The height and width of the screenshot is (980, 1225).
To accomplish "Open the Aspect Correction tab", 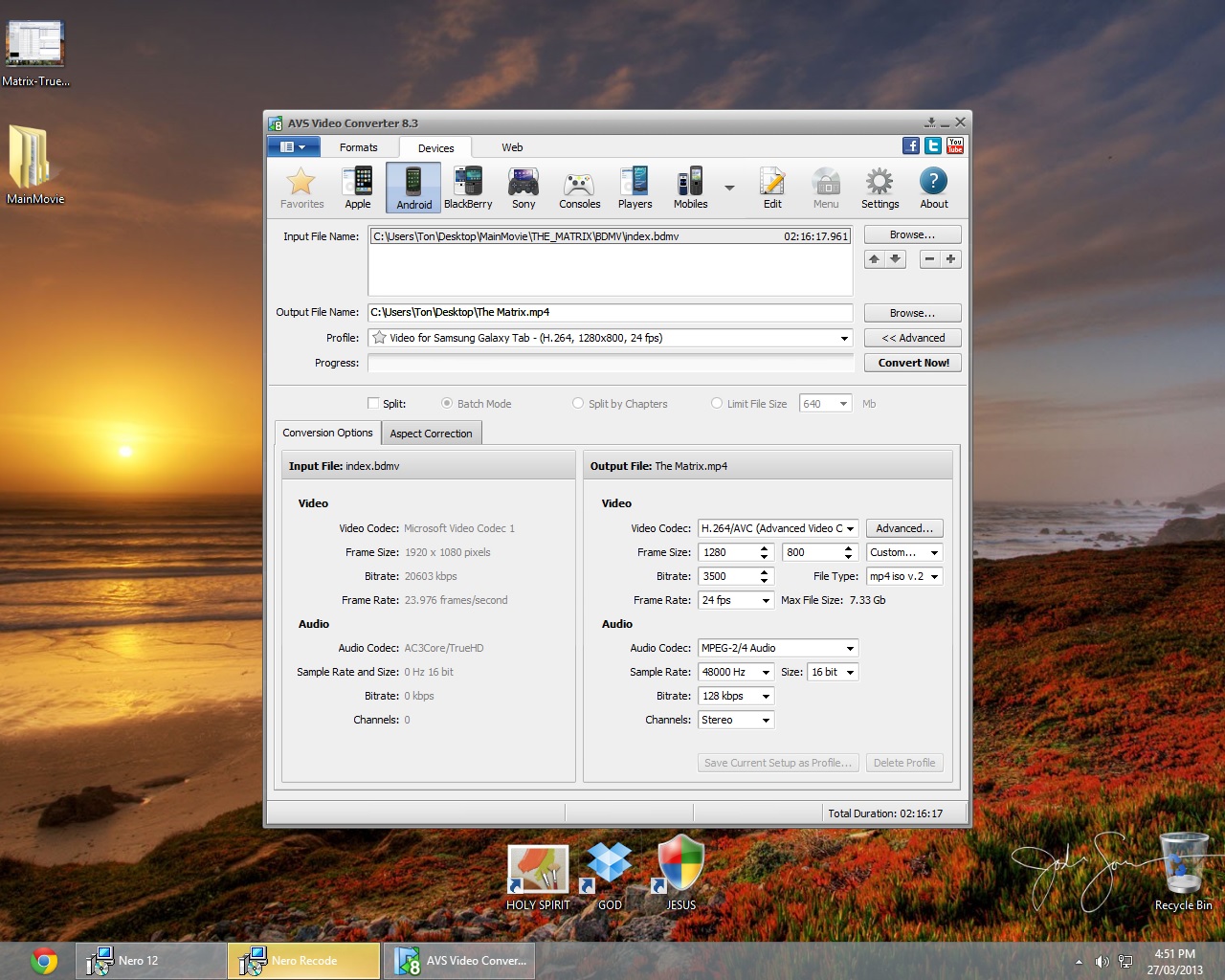I will 431,434.
